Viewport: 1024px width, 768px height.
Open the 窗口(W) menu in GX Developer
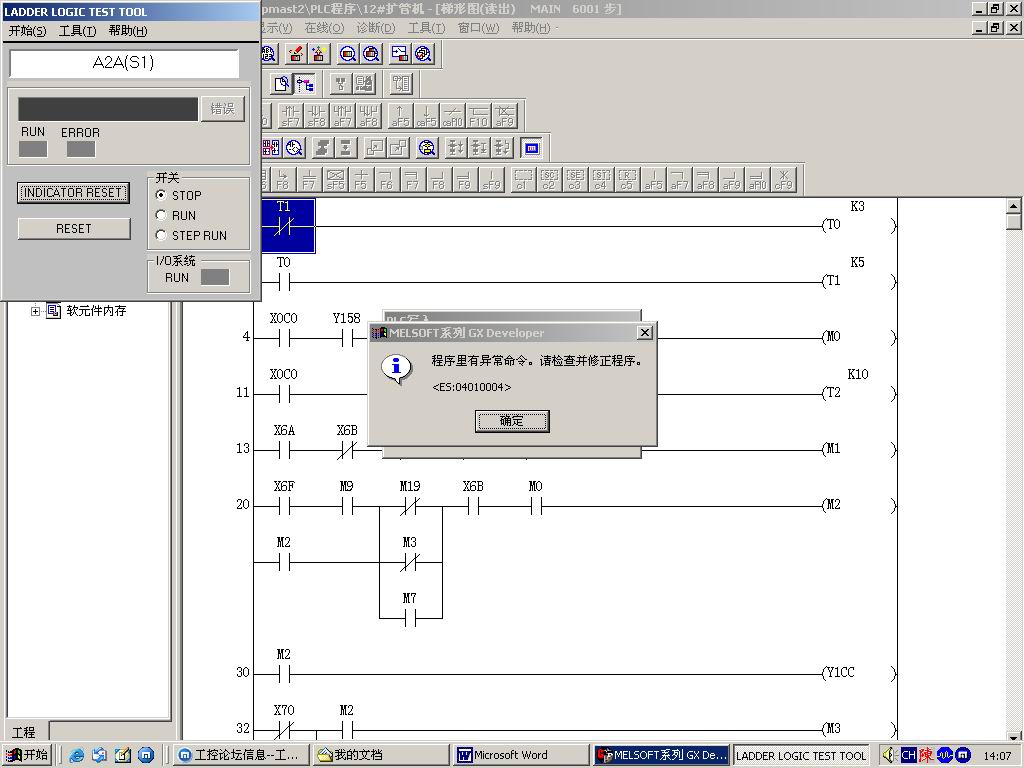coord(478,28)
